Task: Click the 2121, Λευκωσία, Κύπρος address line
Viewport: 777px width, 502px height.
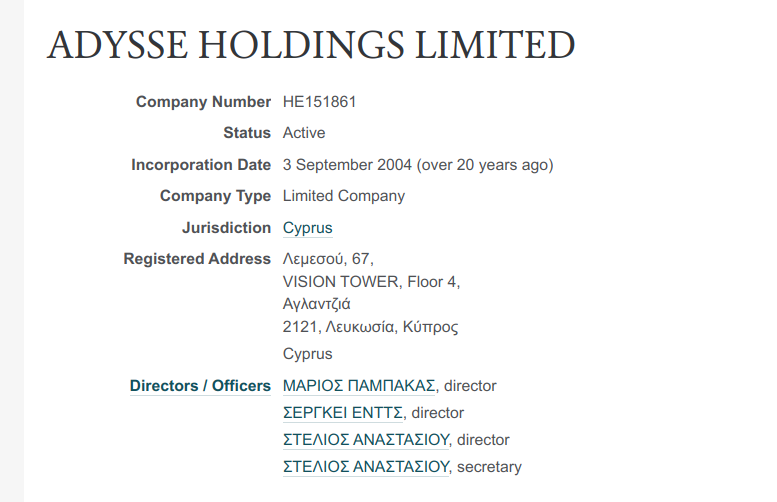Action: tap(370, 327)
